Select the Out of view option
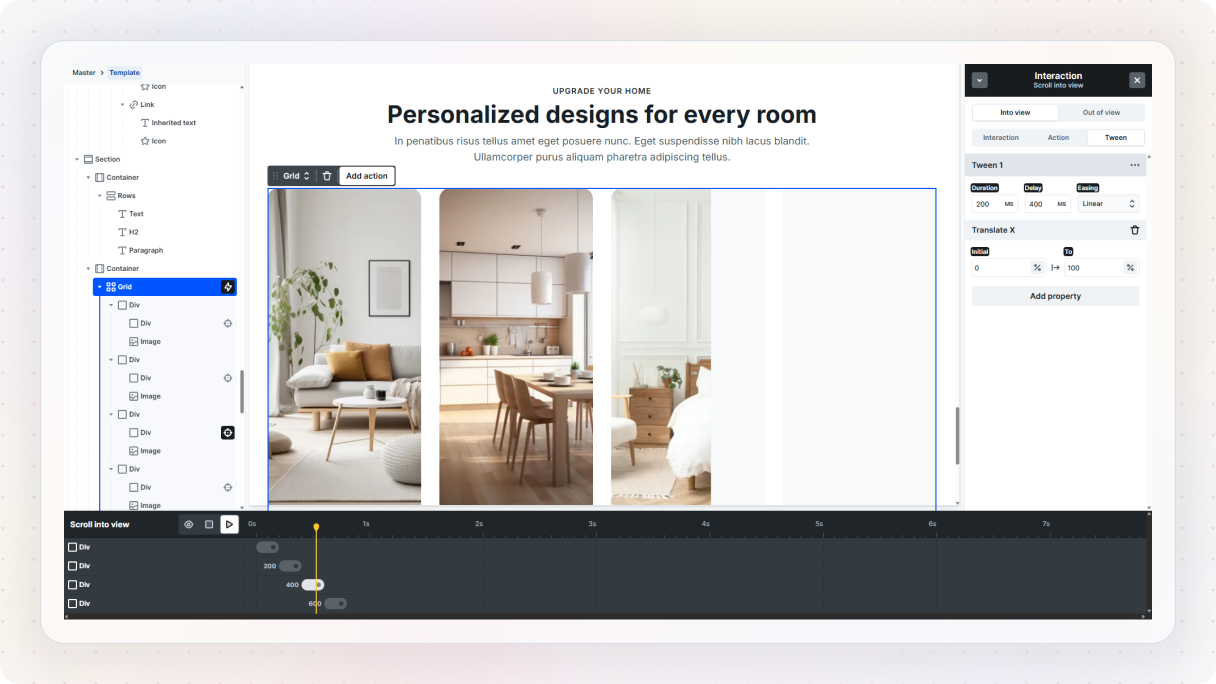The width and height of the screenshot is (1216, 684). pyautogui.click(x=1101, y=113)
